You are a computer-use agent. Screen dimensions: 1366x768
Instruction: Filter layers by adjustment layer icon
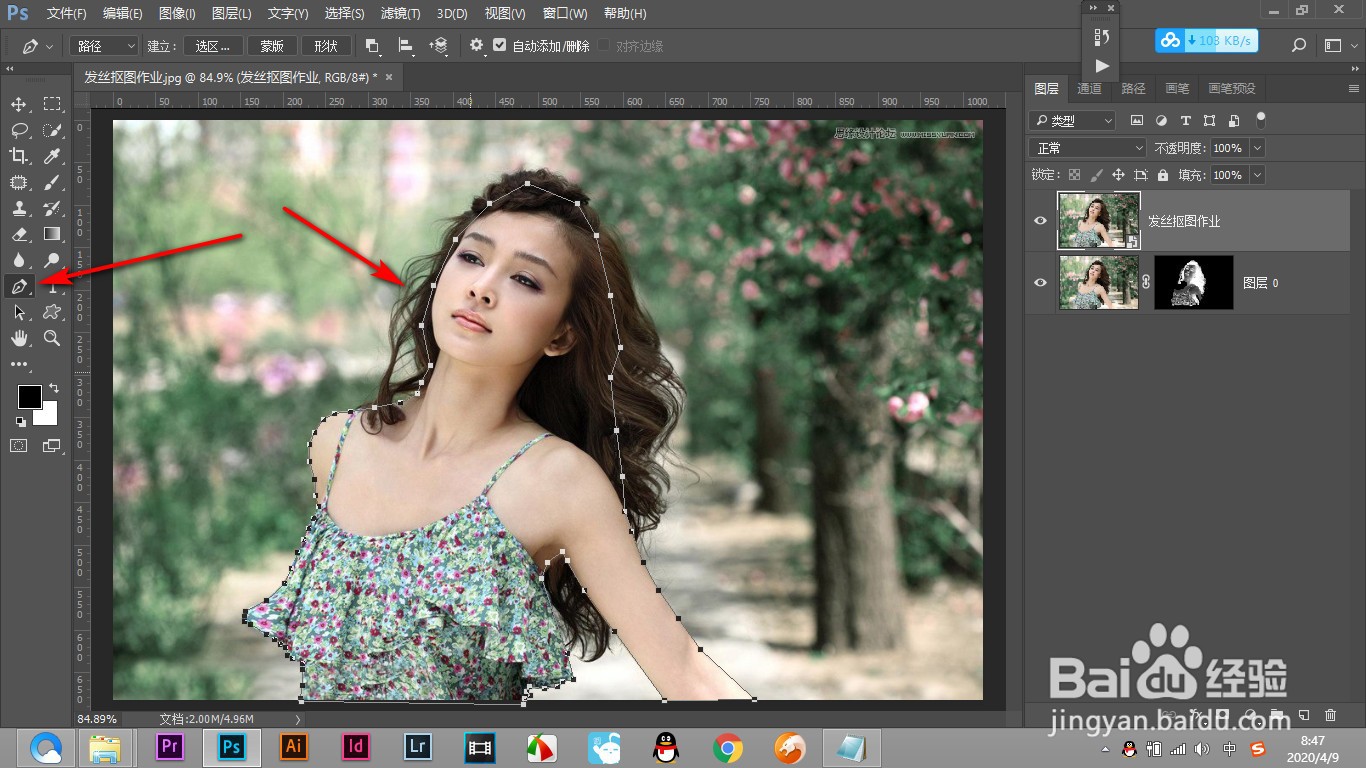click(1161, 120)
